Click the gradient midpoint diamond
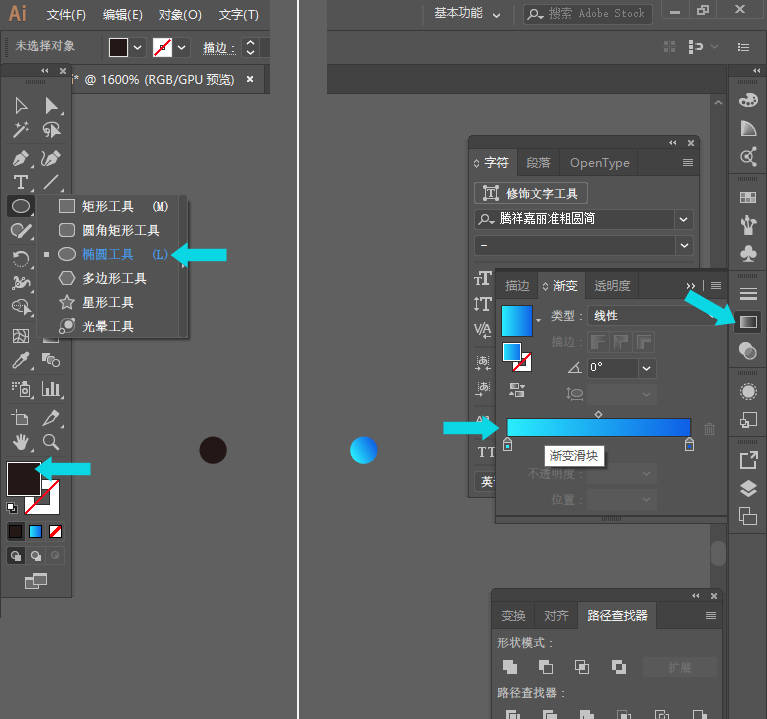The height and width of the screenshot is (719, 767). tap(598, 414)
